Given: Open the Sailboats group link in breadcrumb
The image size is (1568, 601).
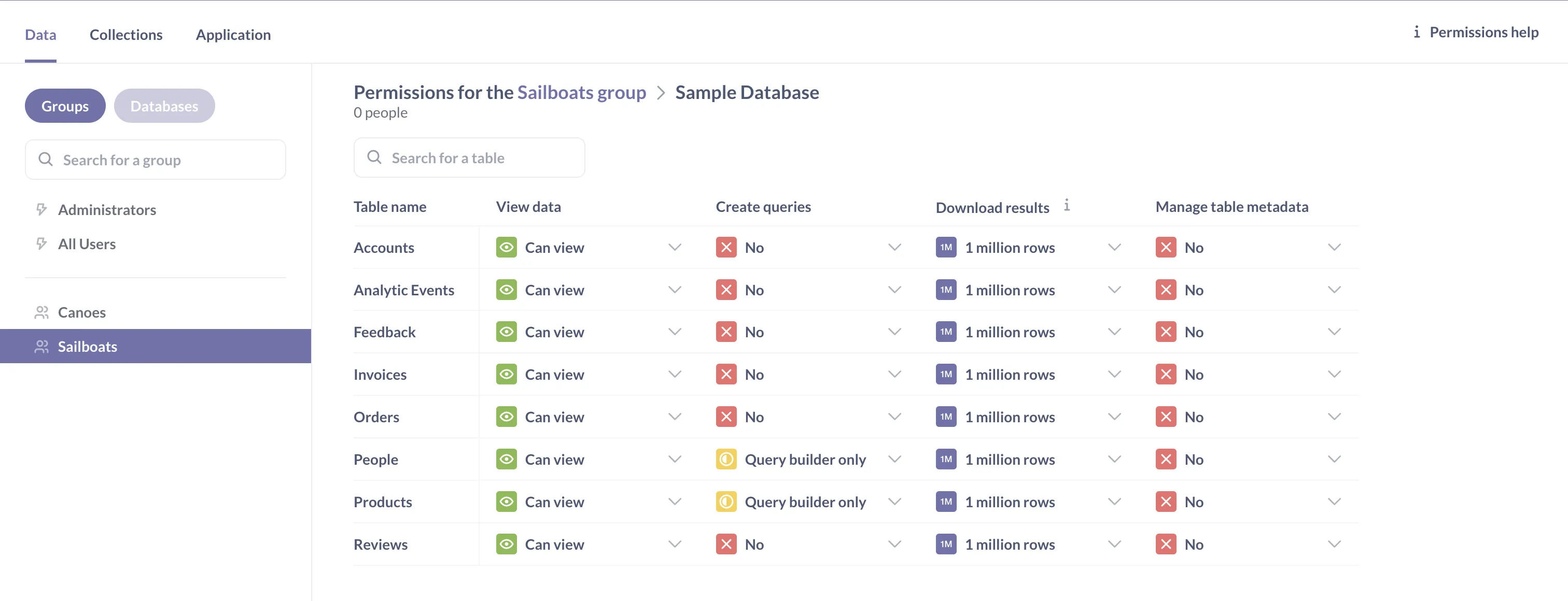Looking at the screenshot, I should coord(581,92).
